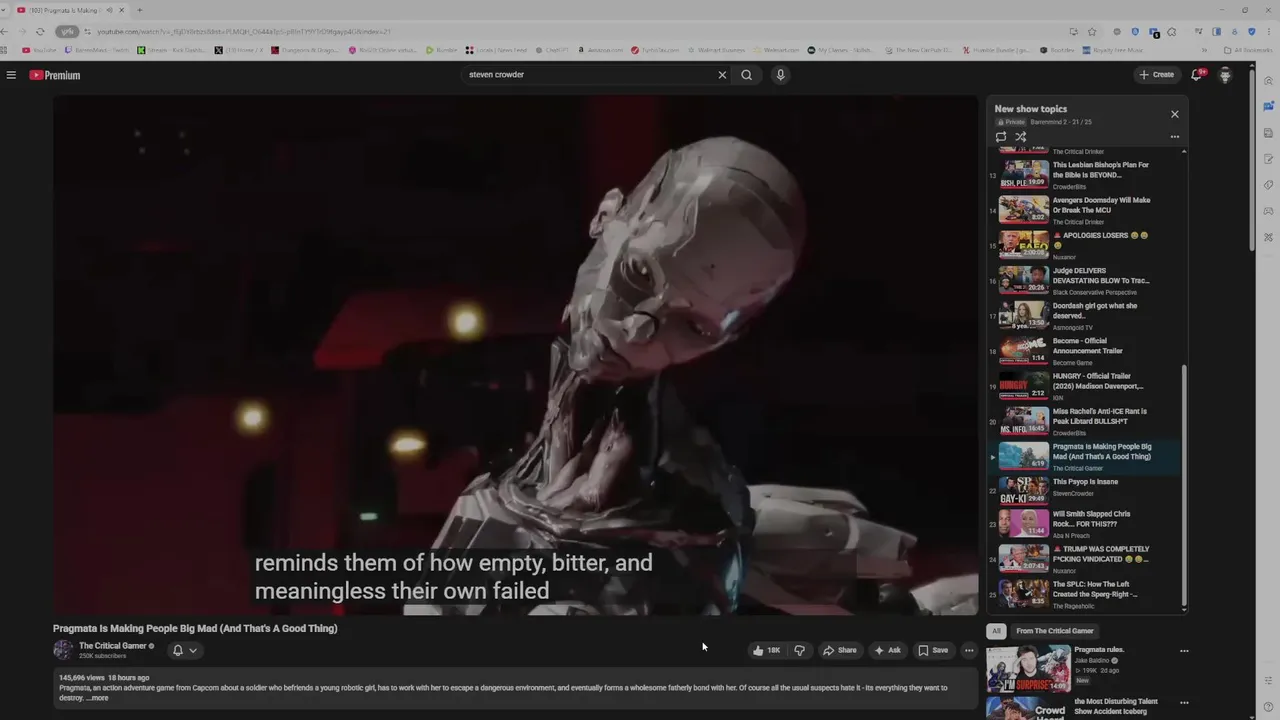
Task: Save video to a playlist
Action: click(x=933, y=650)
